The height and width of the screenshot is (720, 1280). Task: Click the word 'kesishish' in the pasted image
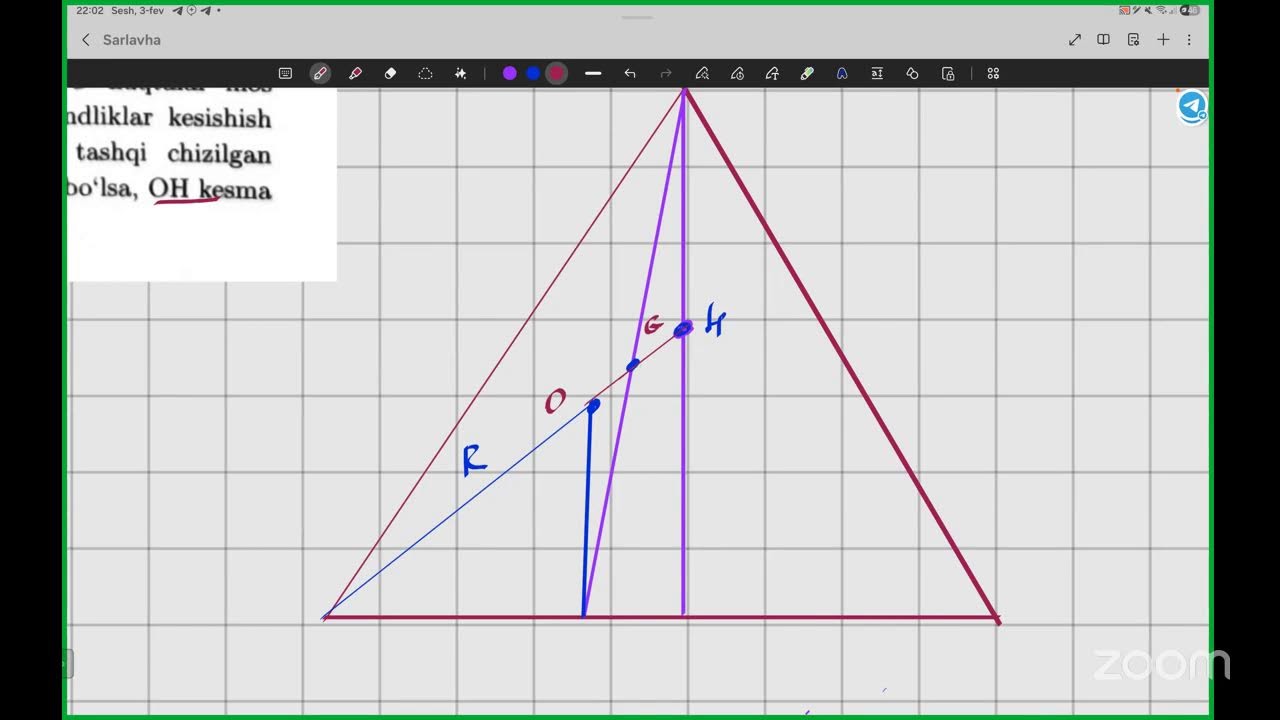tap(220, 118)
